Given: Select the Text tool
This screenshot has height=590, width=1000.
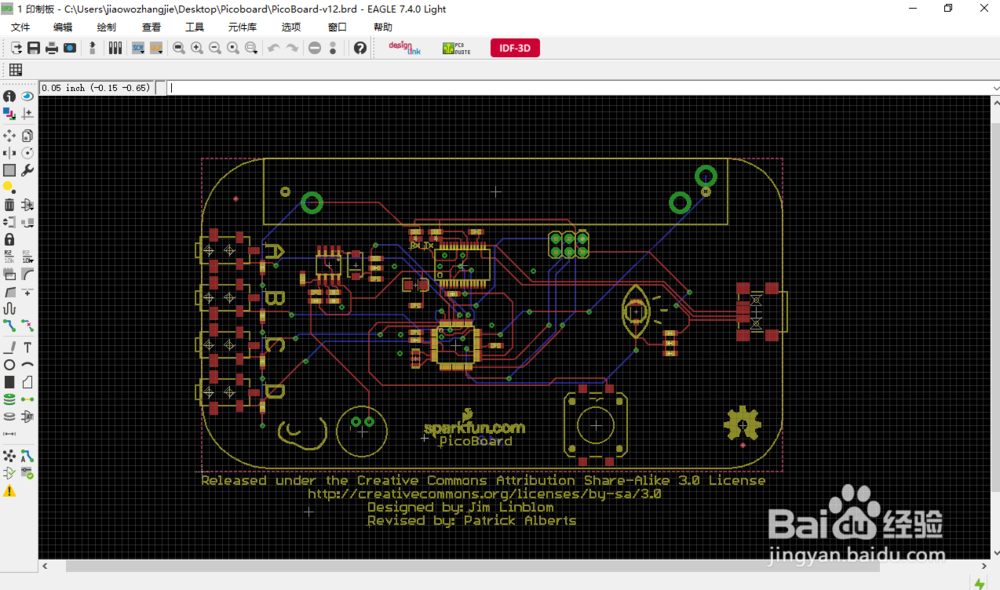Looking at the screenshot, I should coord(27,347).
